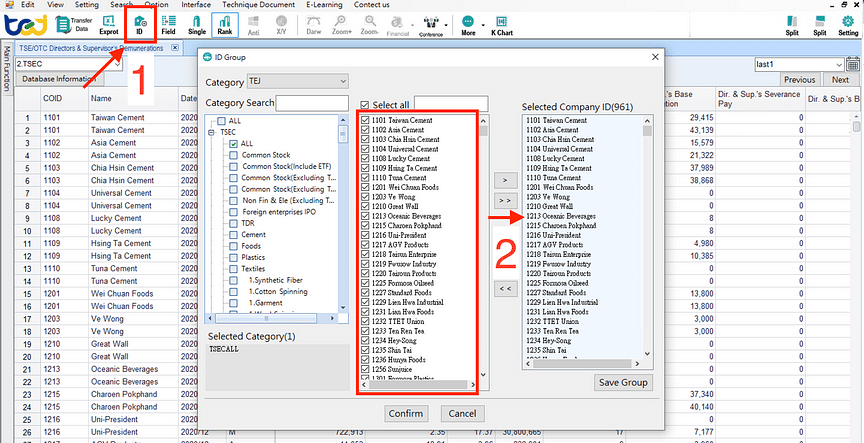
Task: Open the Interface menu
Action: tap(196, 4)
